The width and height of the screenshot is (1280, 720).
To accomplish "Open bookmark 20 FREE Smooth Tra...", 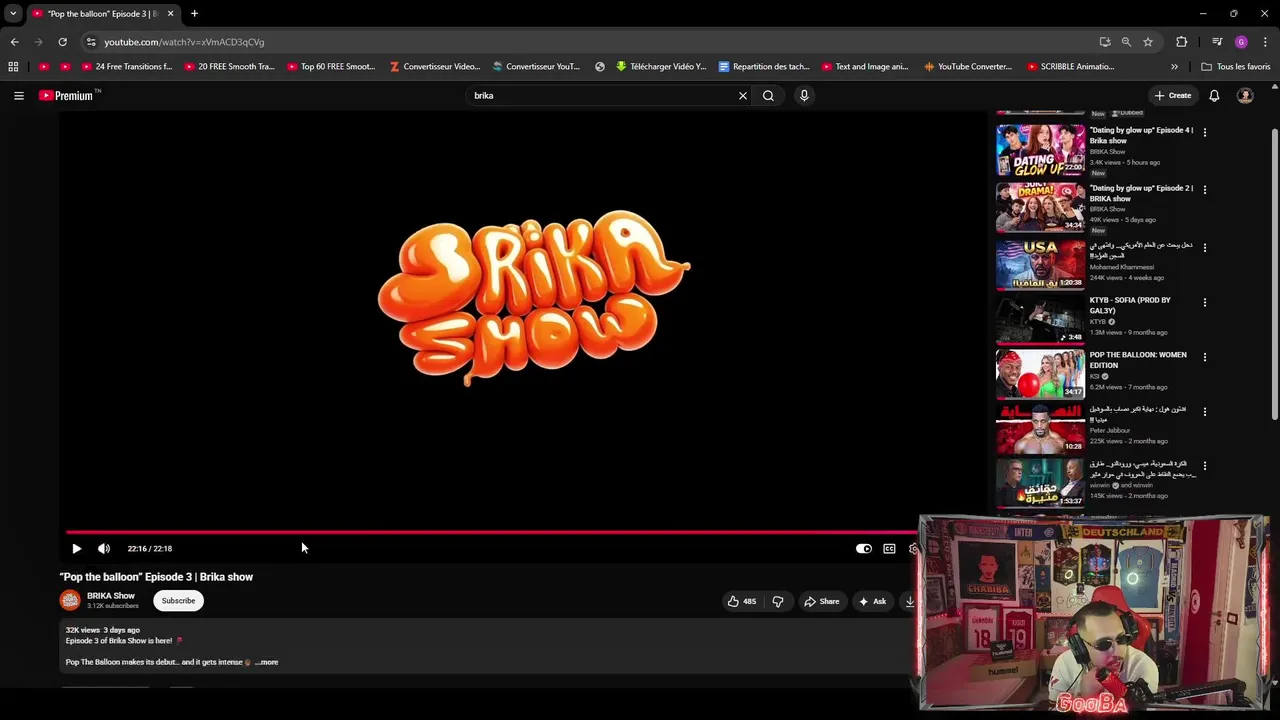I will [229, 67].
